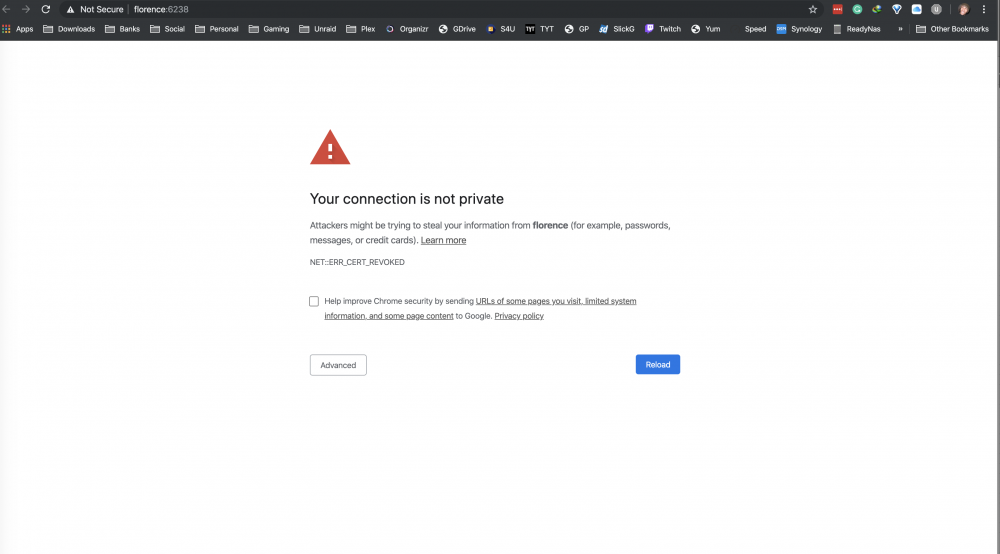
Task: Open the Unraid bookmark folder
Action: pyautogui.click(x=318, y=29)
